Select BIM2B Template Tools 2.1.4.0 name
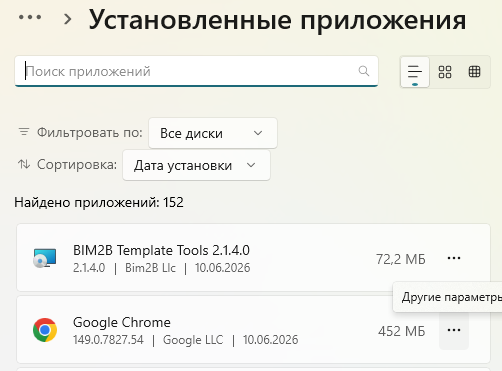This screenshot has height=371, width=502. (161, 250)
